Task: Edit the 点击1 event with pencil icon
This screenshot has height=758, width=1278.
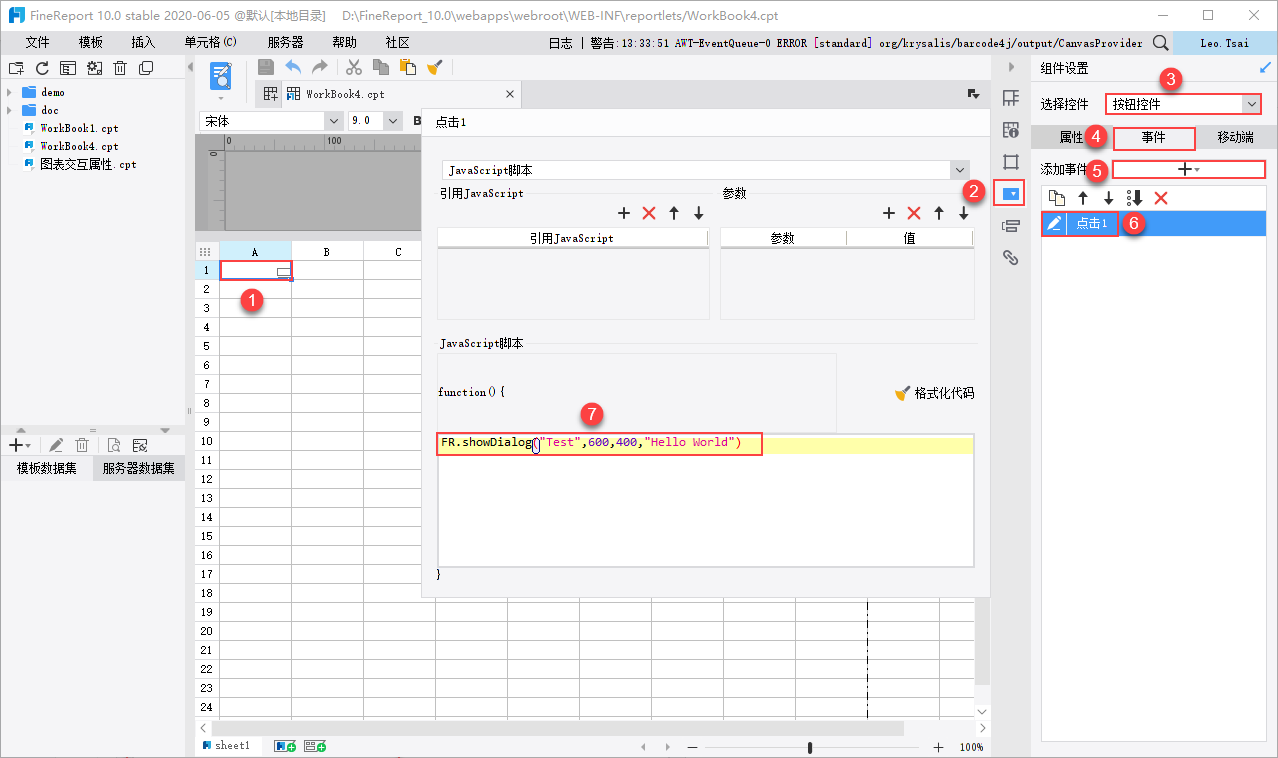Action: [1054, 224]
